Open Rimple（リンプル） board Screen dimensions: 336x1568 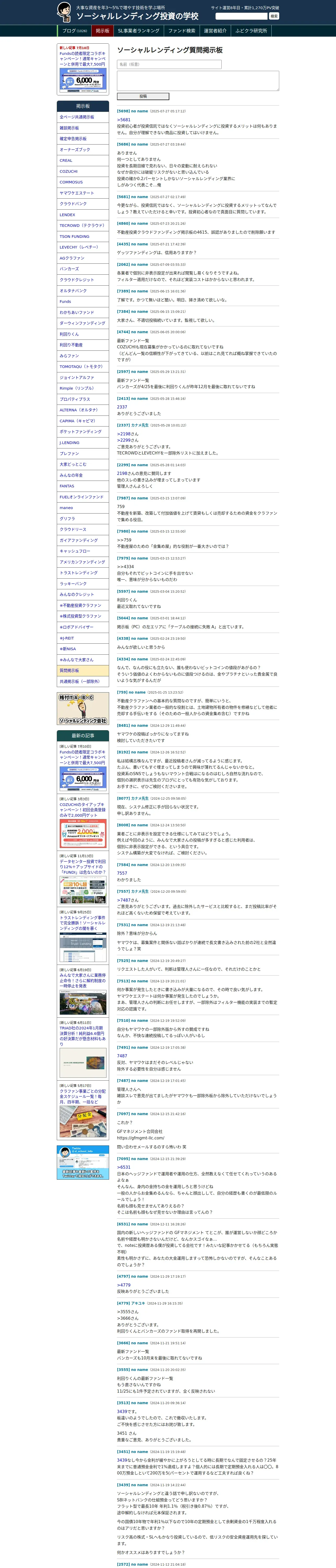click(x=83, y=388)
